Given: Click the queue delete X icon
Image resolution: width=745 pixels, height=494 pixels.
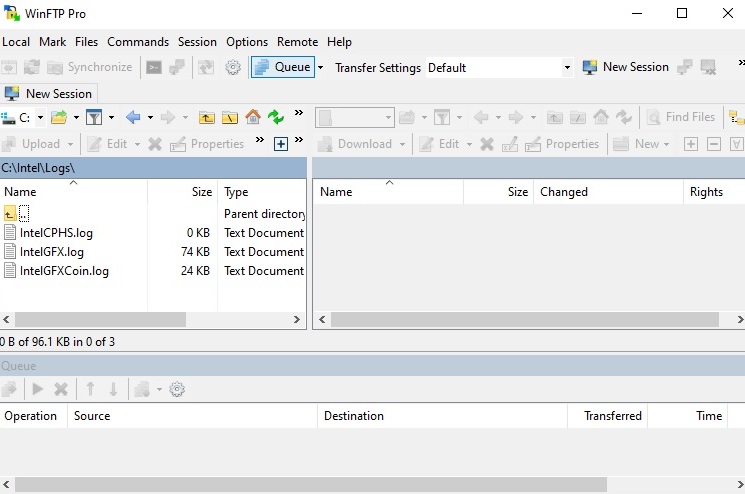Looking at the screenshot, I should point(61,390).
